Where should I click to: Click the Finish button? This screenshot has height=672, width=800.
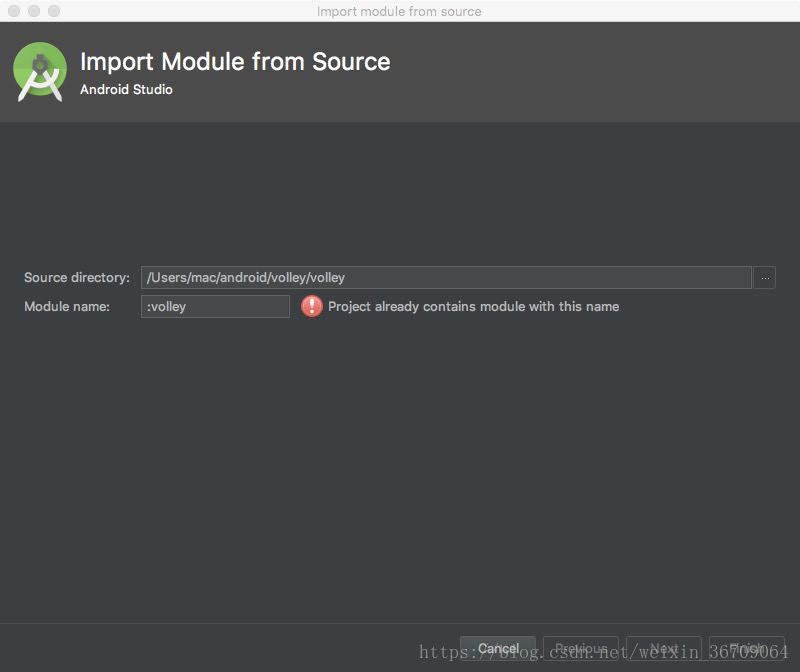click(x=747, y=649)
